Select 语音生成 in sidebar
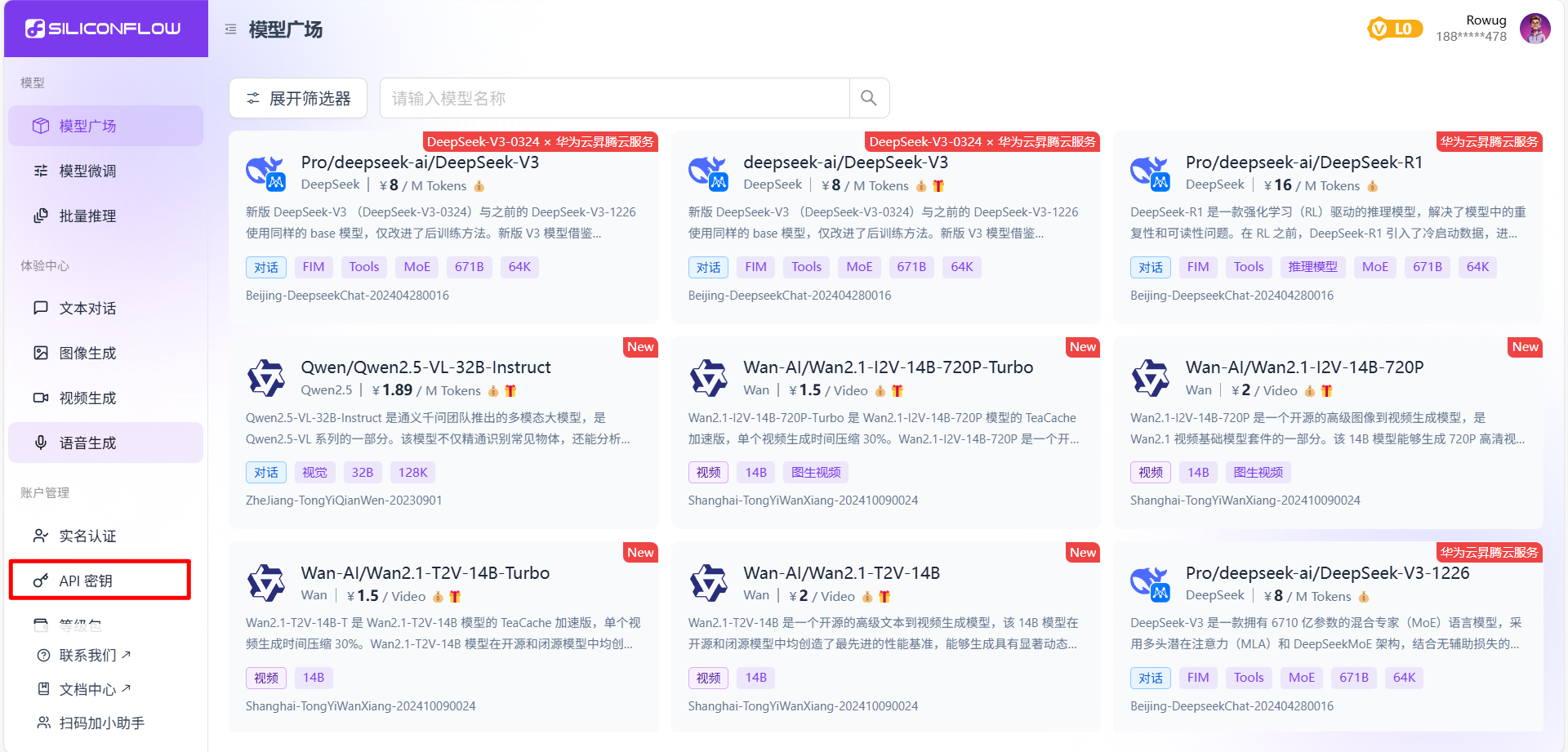This screenshot has height=752, width=1568. click(105, 443)
